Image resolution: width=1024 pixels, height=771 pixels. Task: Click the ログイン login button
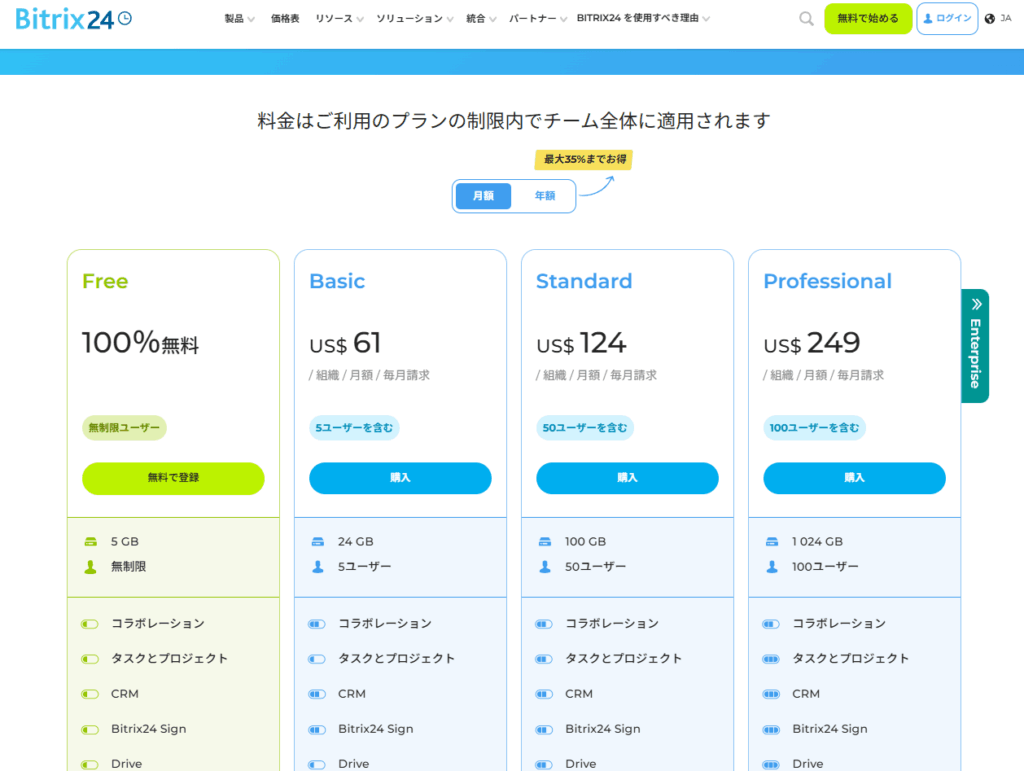pyautogui.click(x=946, y=19)
